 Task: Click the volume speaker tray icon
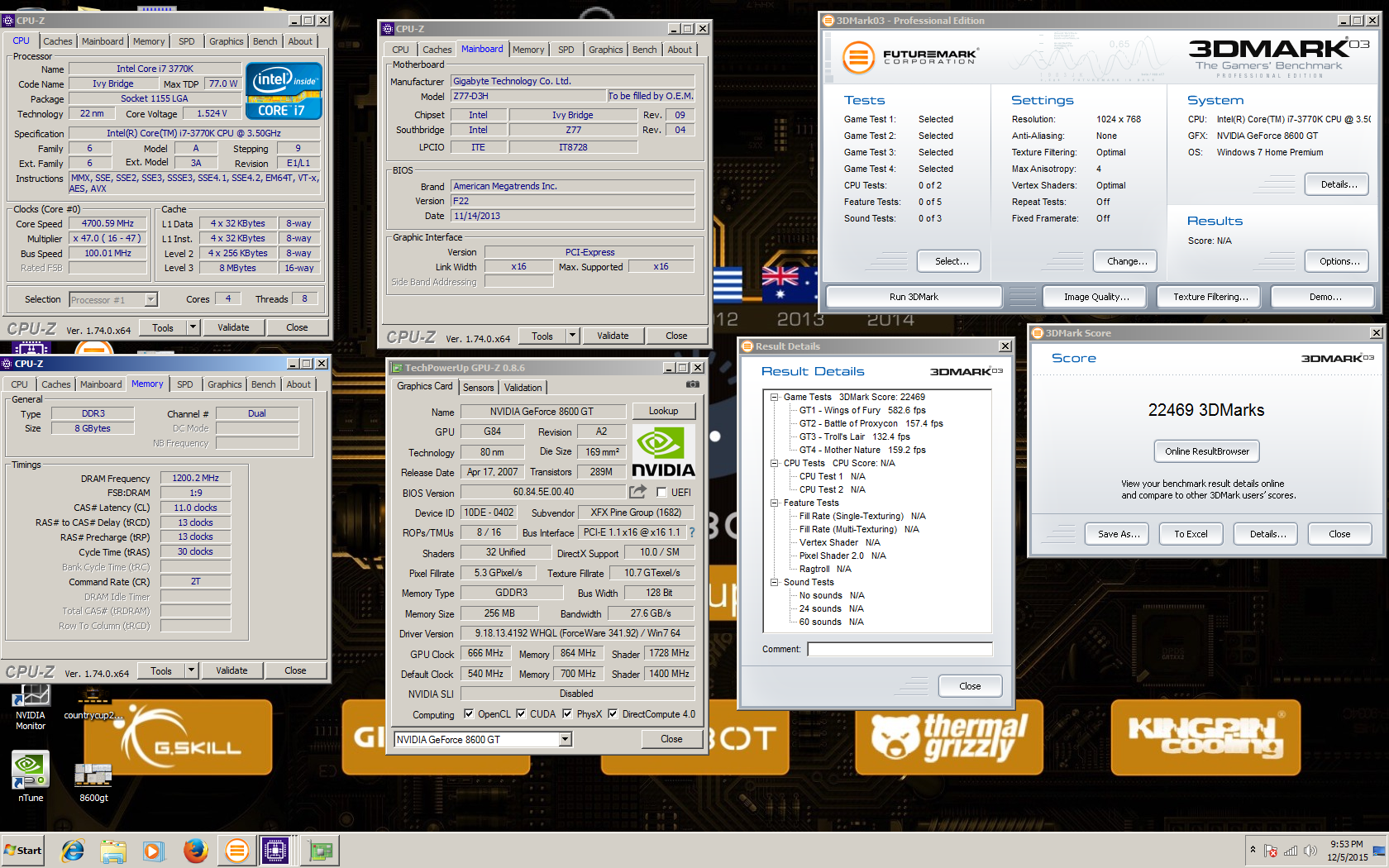click(x=1310, y=851)
